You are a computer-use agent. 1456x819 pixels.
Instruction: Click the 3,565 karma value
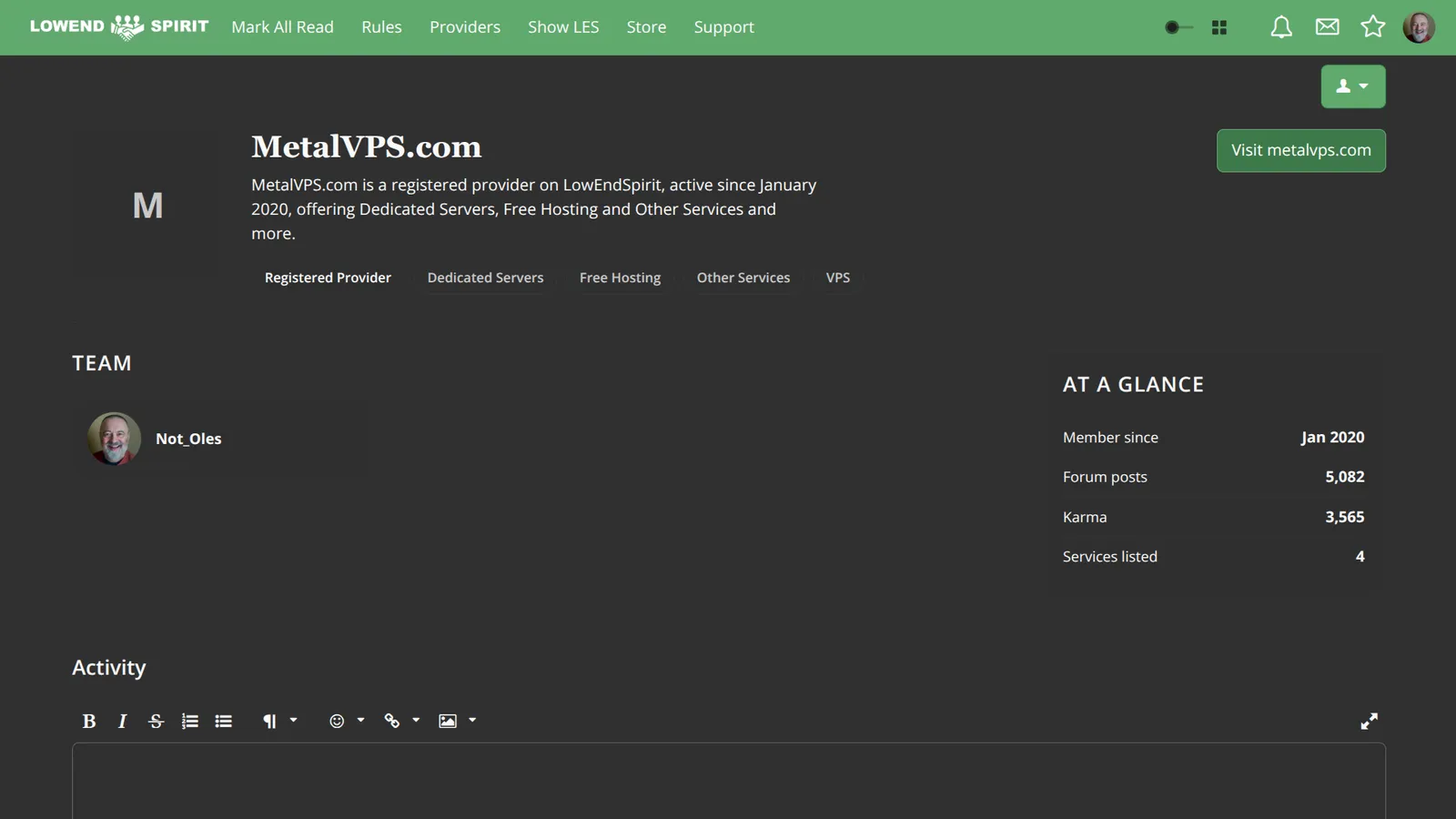pos(1344,517)
